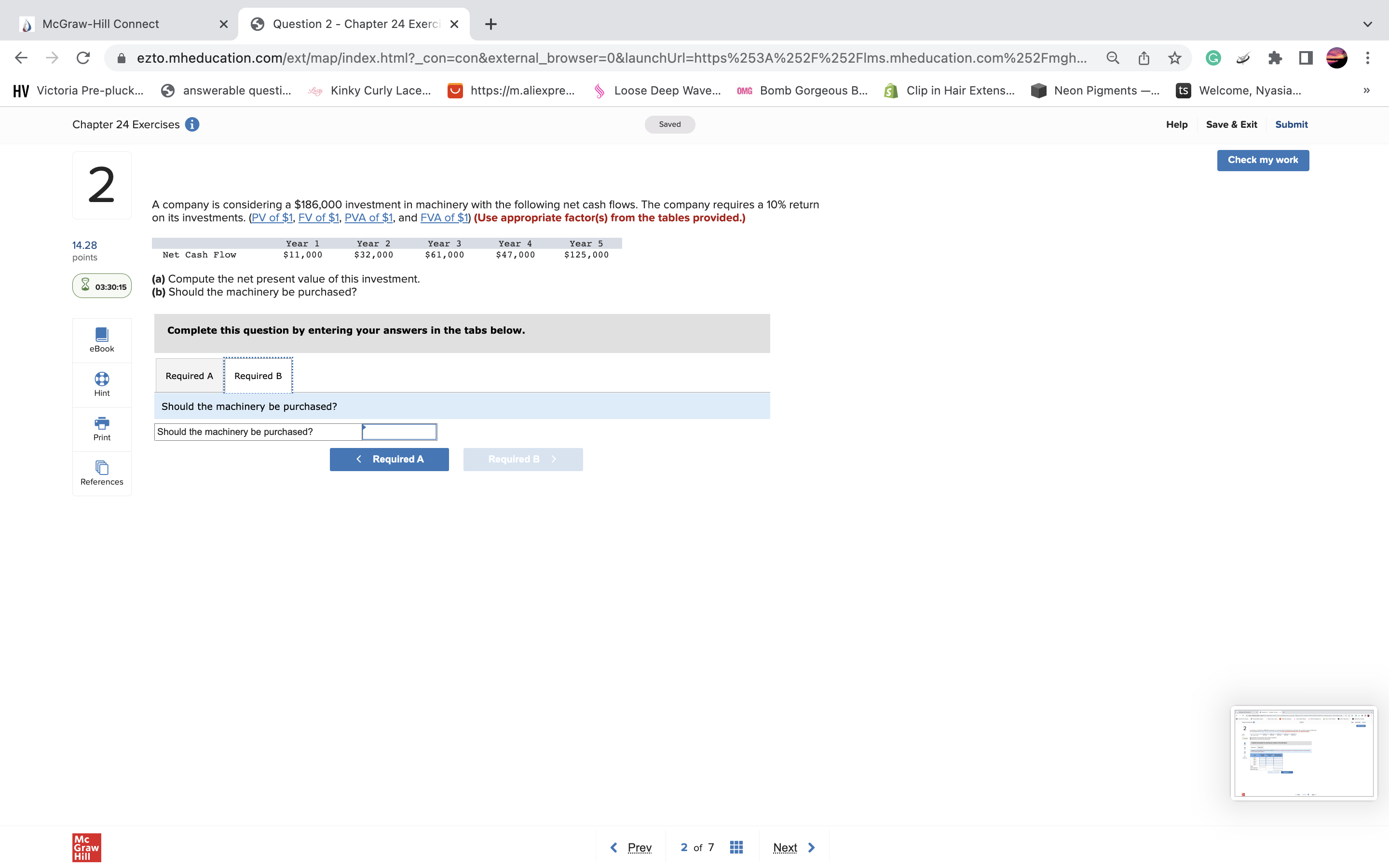Click the browser reload icon
This screenshot has width=1389, height=868.
[83, 58]
